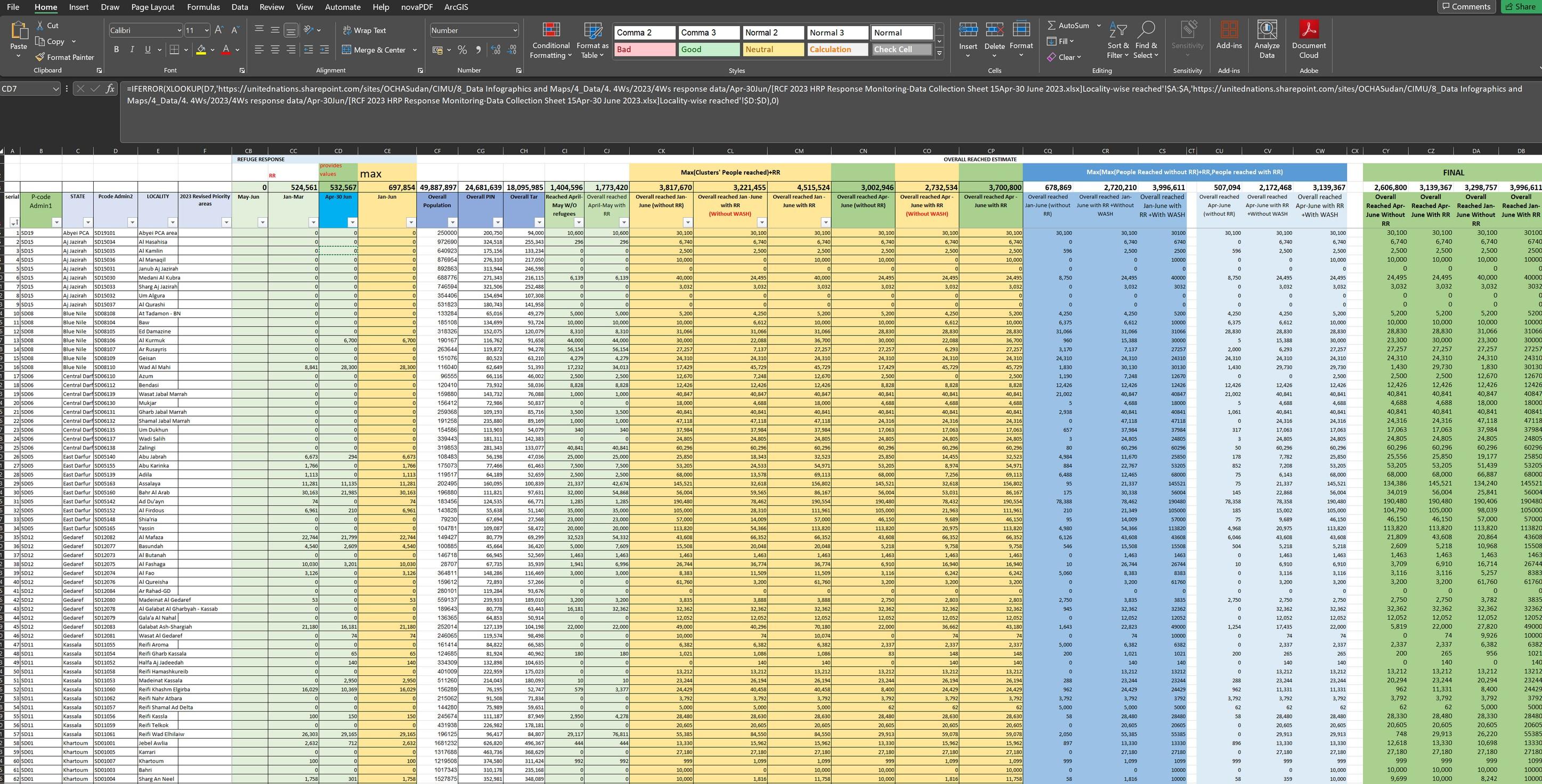1542x784 pixels.
Task: Click the Insert Function fx icon
Action: (110, 88)
